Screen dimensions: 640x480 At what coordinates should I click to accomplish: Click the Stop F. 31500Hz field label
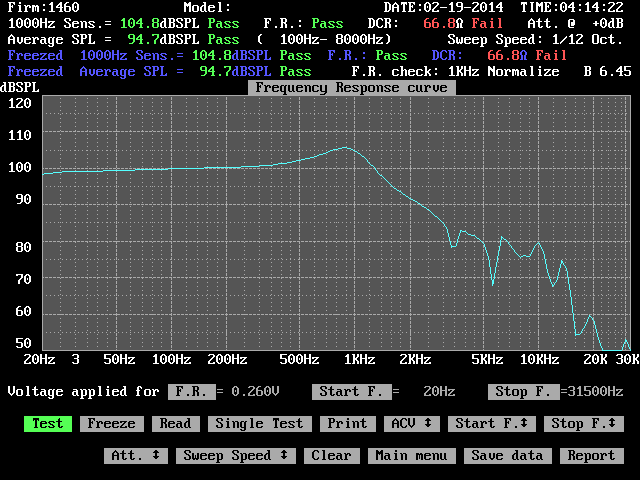pos(523,392)
